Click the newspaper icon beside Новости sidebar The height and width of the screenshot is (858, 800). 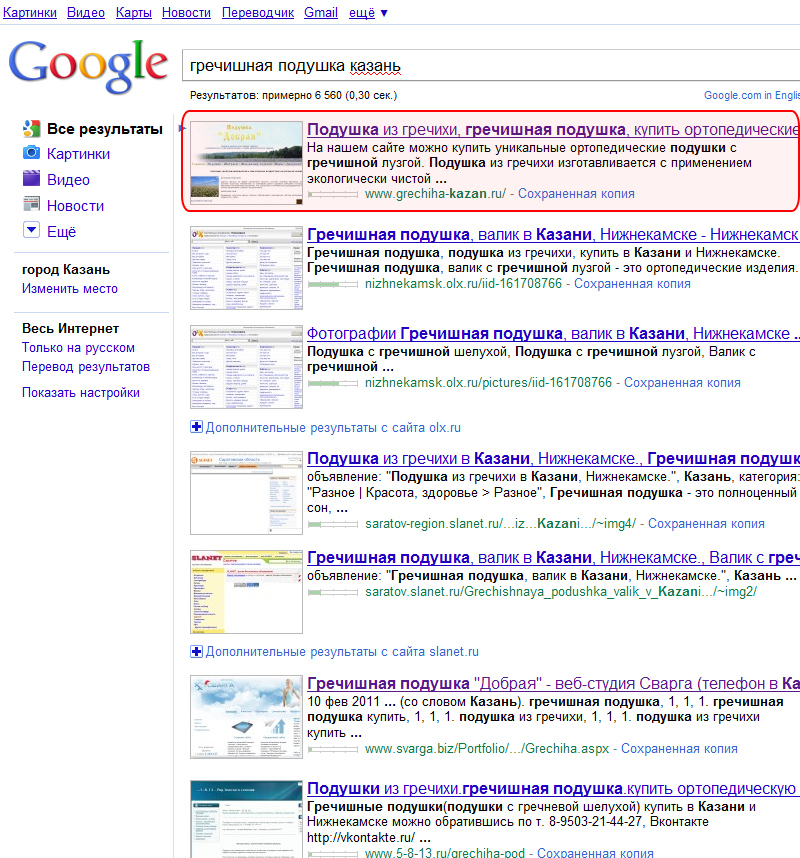[31, 204]
